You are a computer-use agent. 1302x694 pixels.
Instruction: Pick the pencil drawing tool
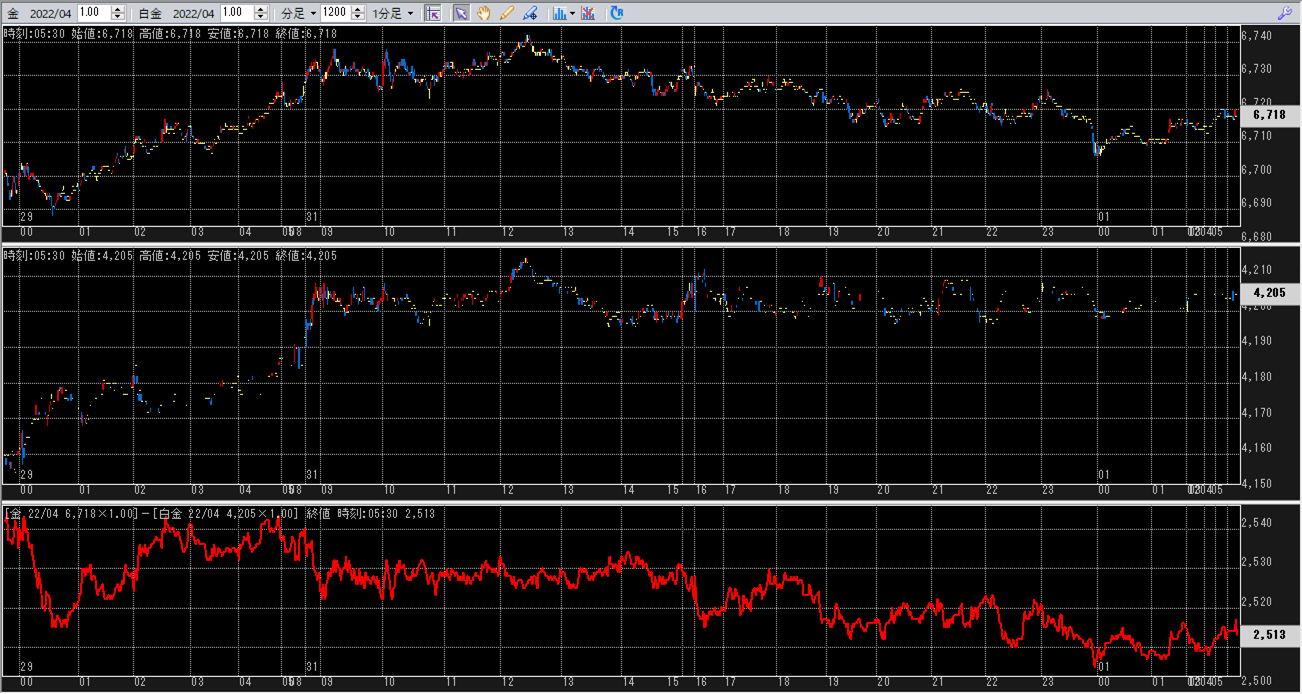coord(507,13)
